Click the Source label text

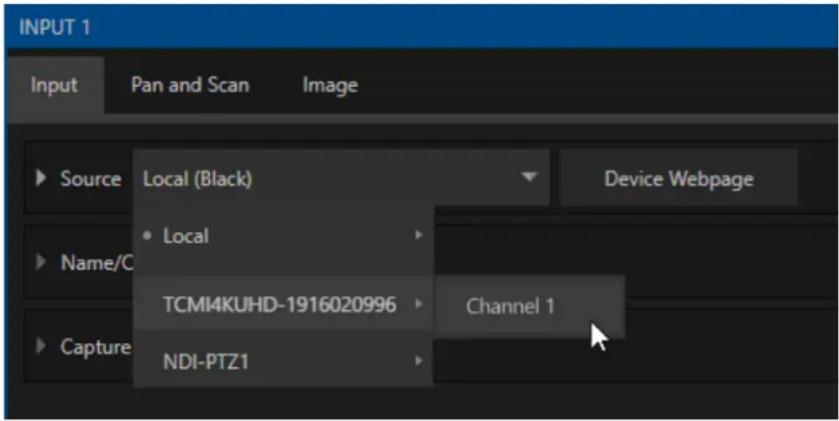90,178
